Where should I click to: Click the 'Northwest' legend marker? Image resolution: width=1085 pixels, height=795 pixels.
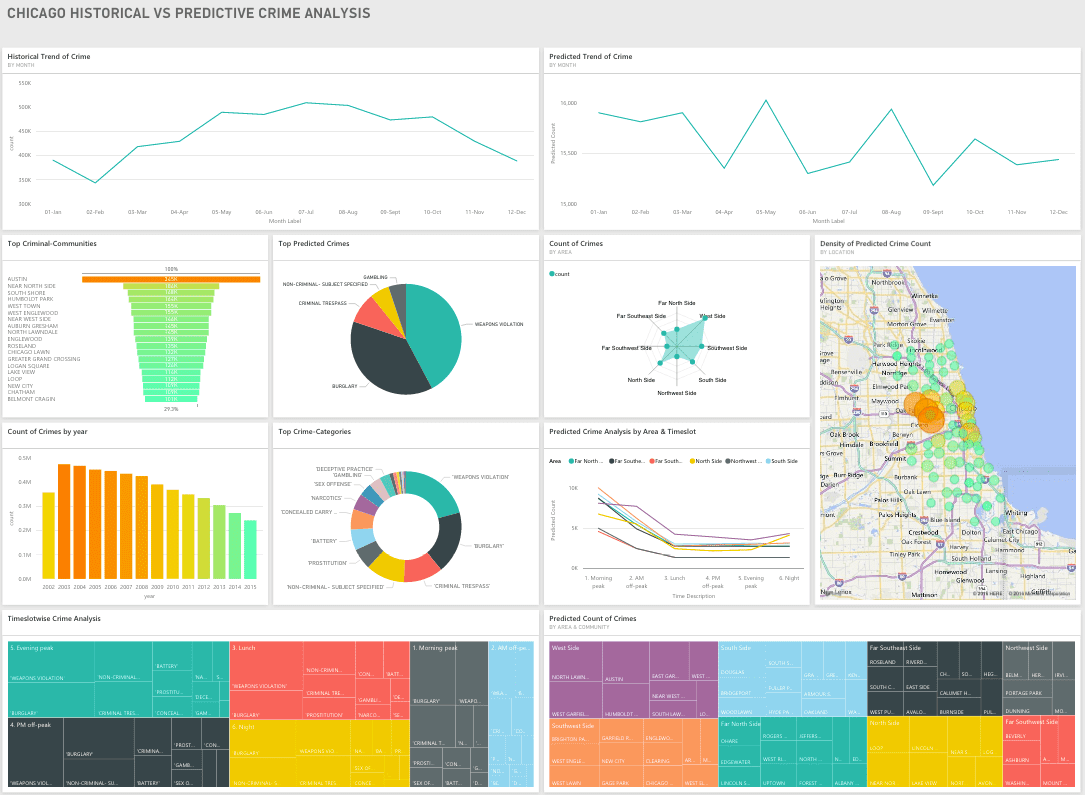point(730,461)
